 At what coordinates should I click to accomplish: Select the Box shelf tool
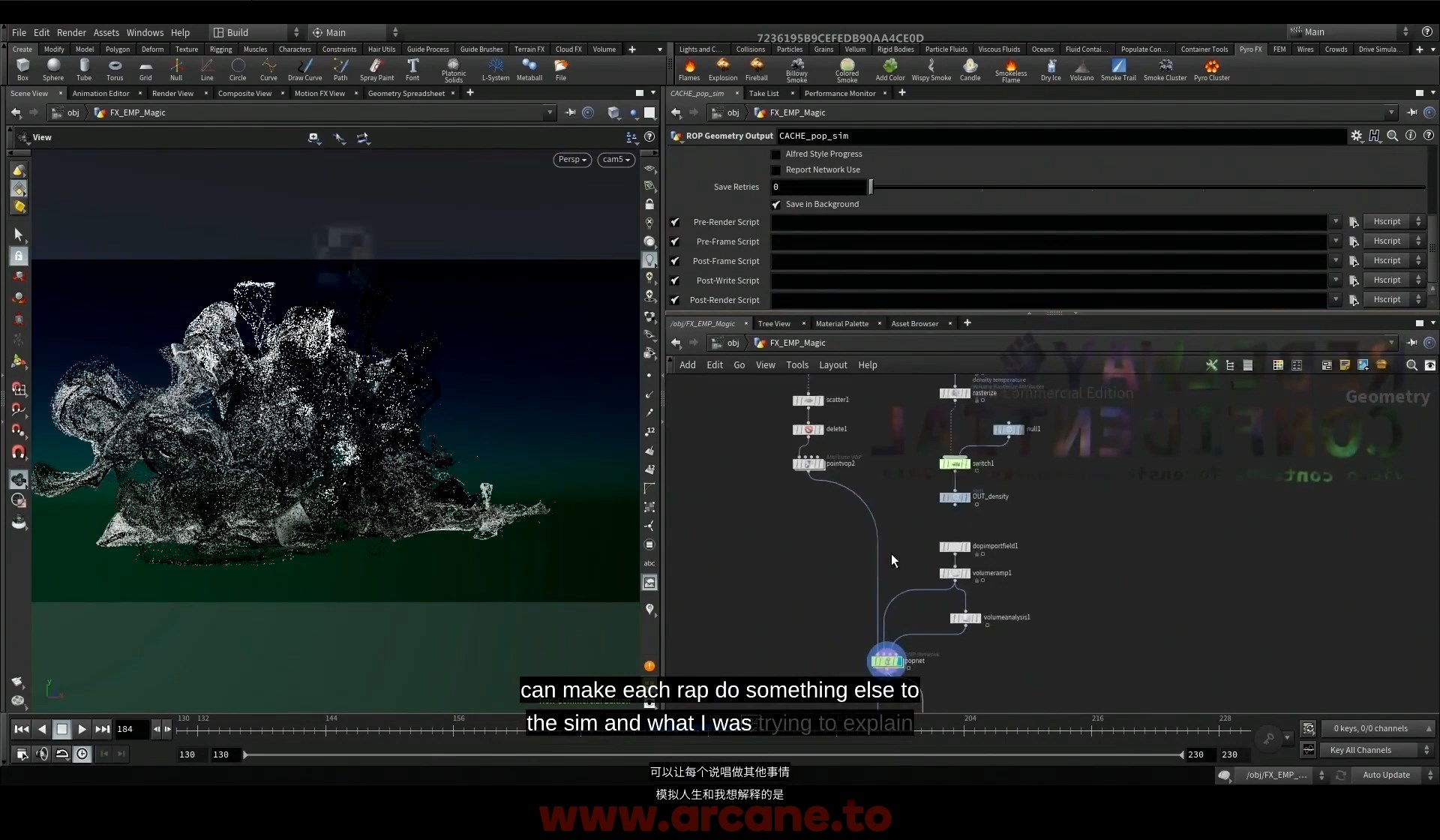[x=22, y=69]
